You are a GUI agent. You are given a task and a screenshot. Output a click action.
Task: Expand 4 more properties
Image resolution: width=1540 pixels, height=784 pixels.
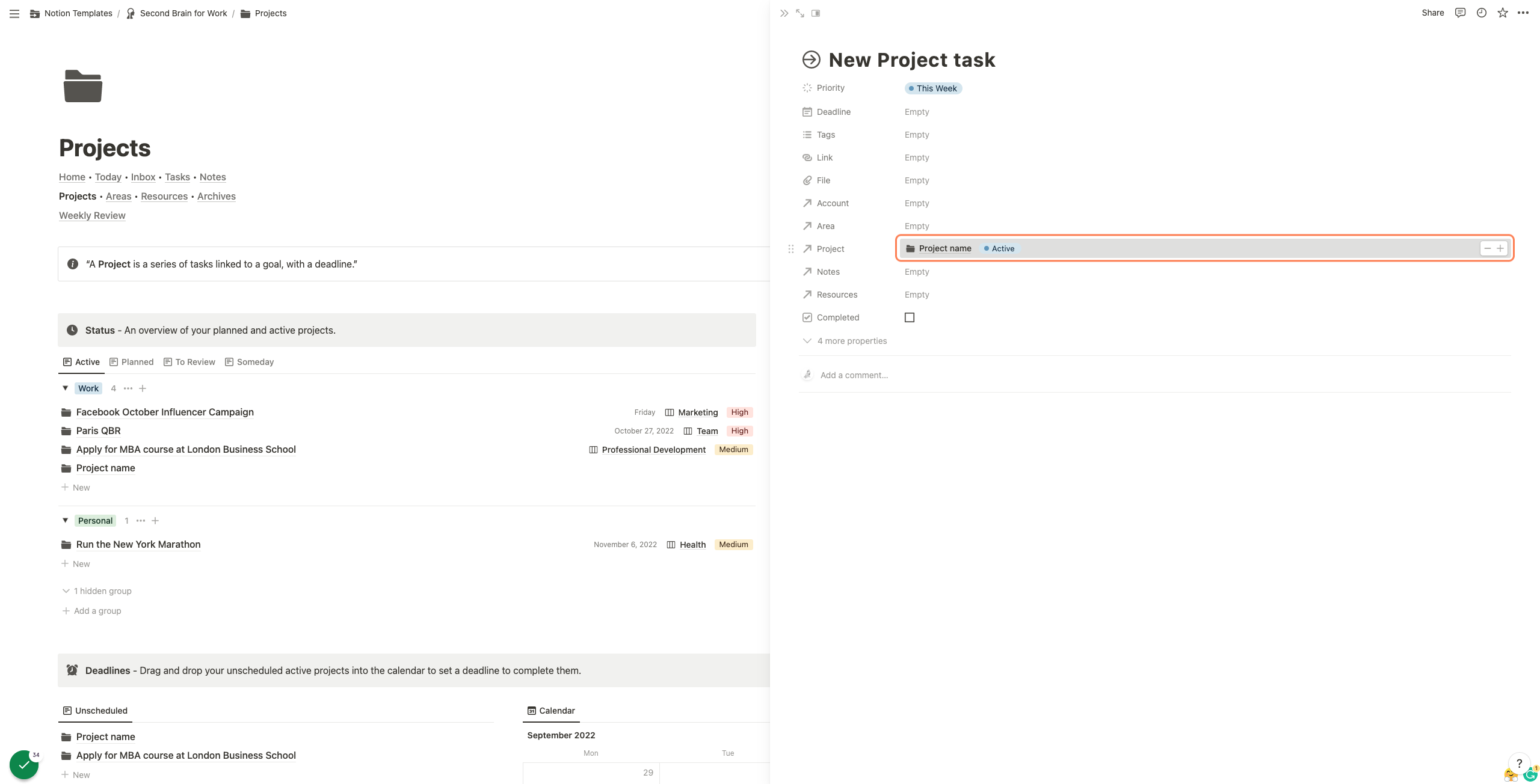click(845, 341)
